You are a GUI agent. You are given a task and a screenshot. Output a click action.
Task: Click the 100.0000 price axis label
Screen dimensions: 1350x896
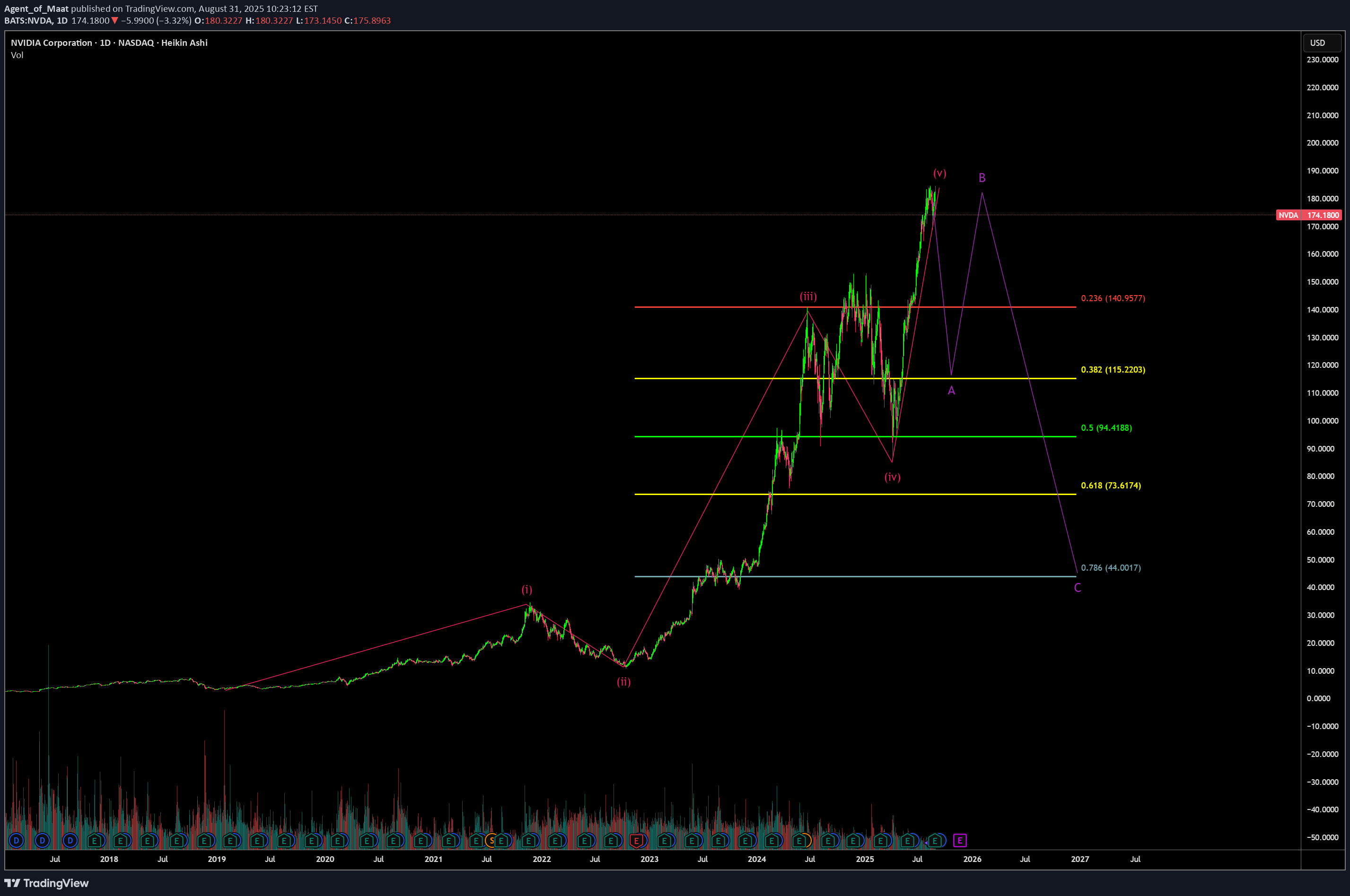pyautogui.click(x=1322, y=420)
